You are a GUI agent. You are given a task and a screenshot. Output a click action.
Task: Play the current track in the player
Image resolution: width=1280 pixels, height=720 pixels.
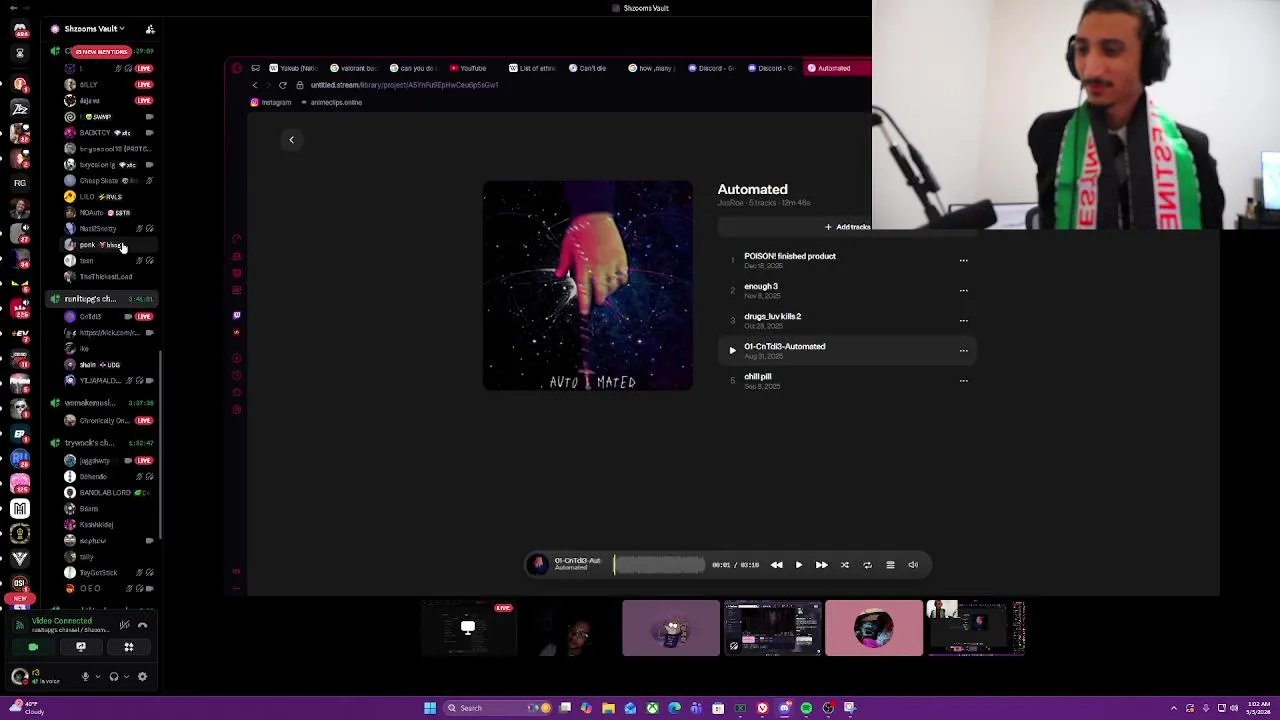(x=799, y=565)
